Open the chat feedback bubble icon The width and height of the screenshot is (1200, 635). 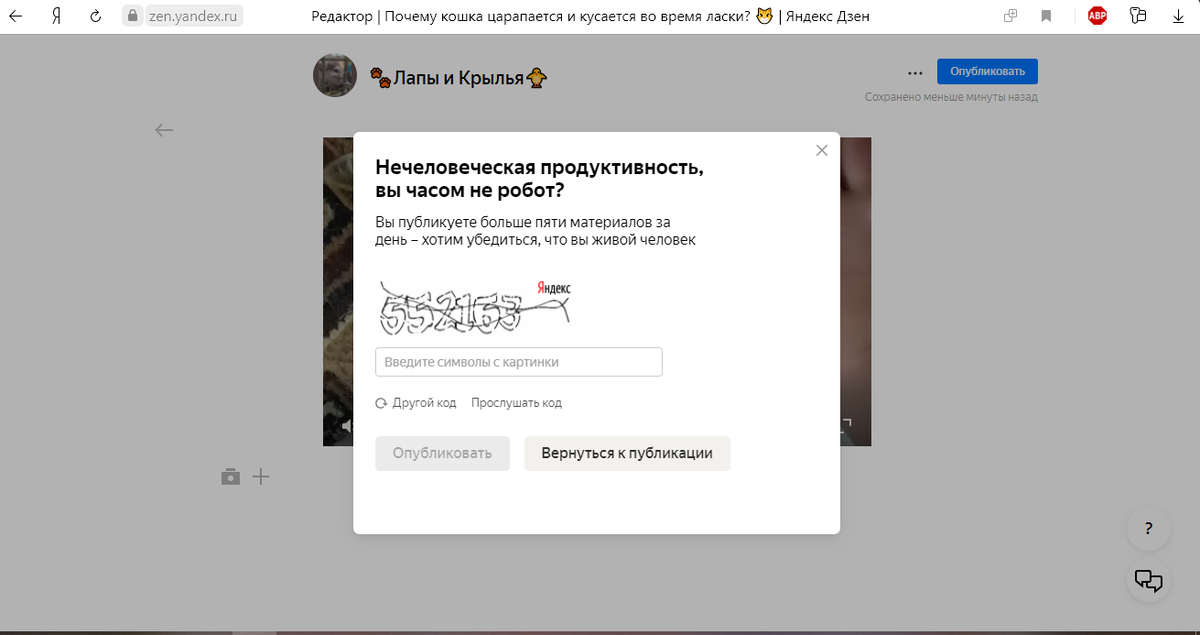click(1149, 580)
